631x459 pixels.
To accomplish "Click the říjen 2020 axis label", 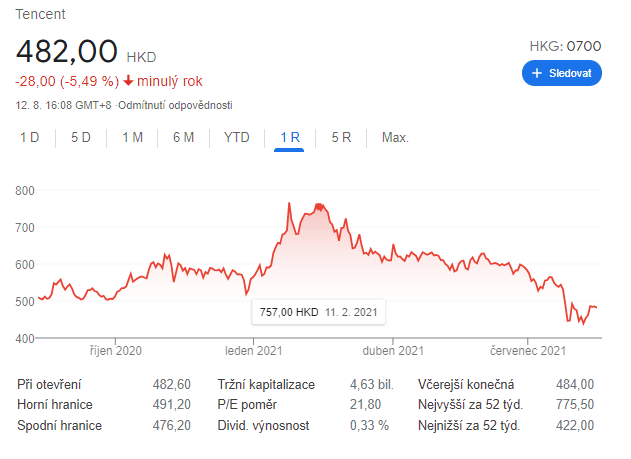I will point(114,351).
